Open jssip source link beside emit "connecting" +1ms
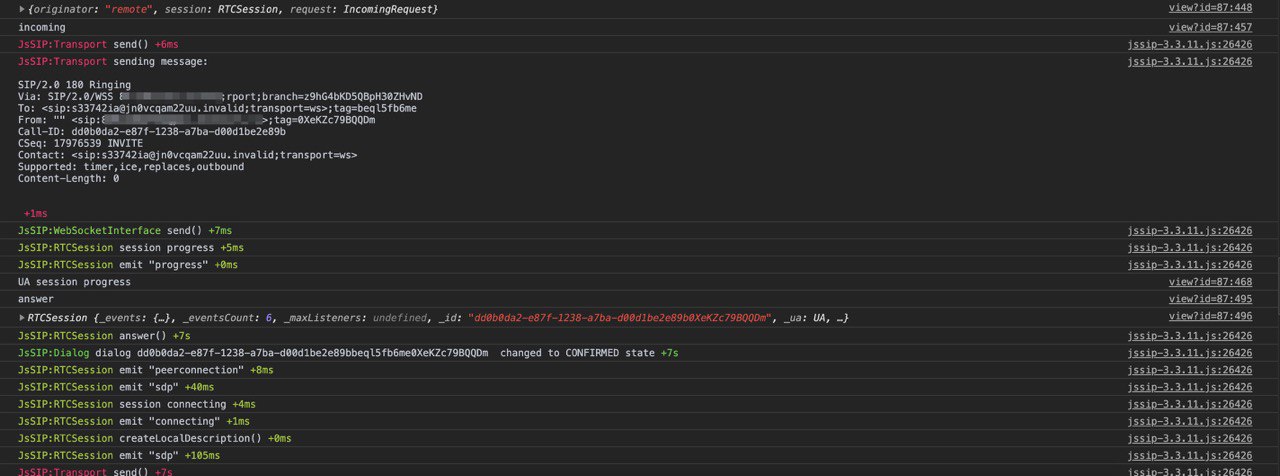This screenshot has height=476, width=1280. (1190, 421)
